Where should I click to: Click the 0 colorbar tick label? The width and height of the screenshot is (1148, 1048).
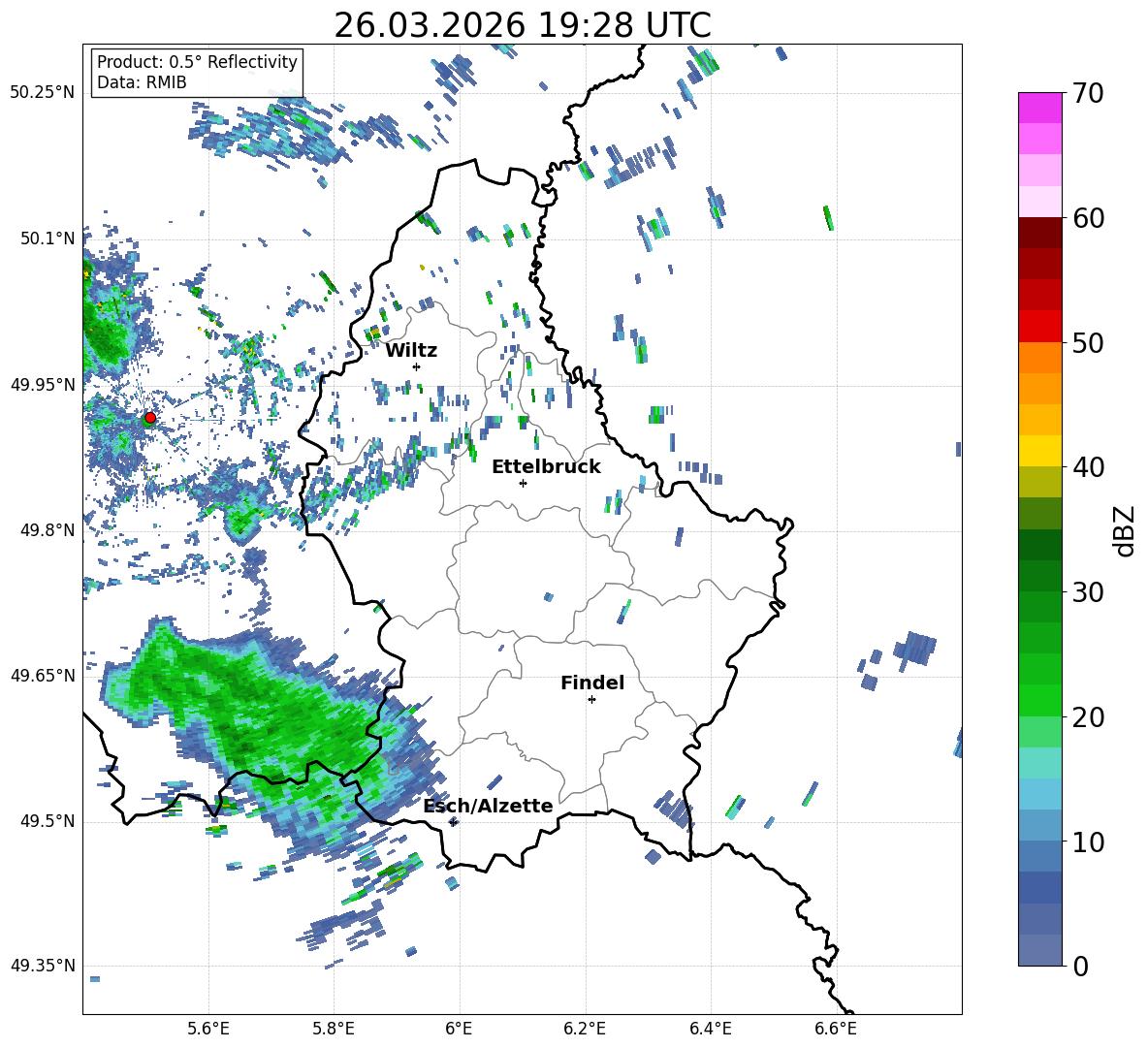click(1079, 967)
